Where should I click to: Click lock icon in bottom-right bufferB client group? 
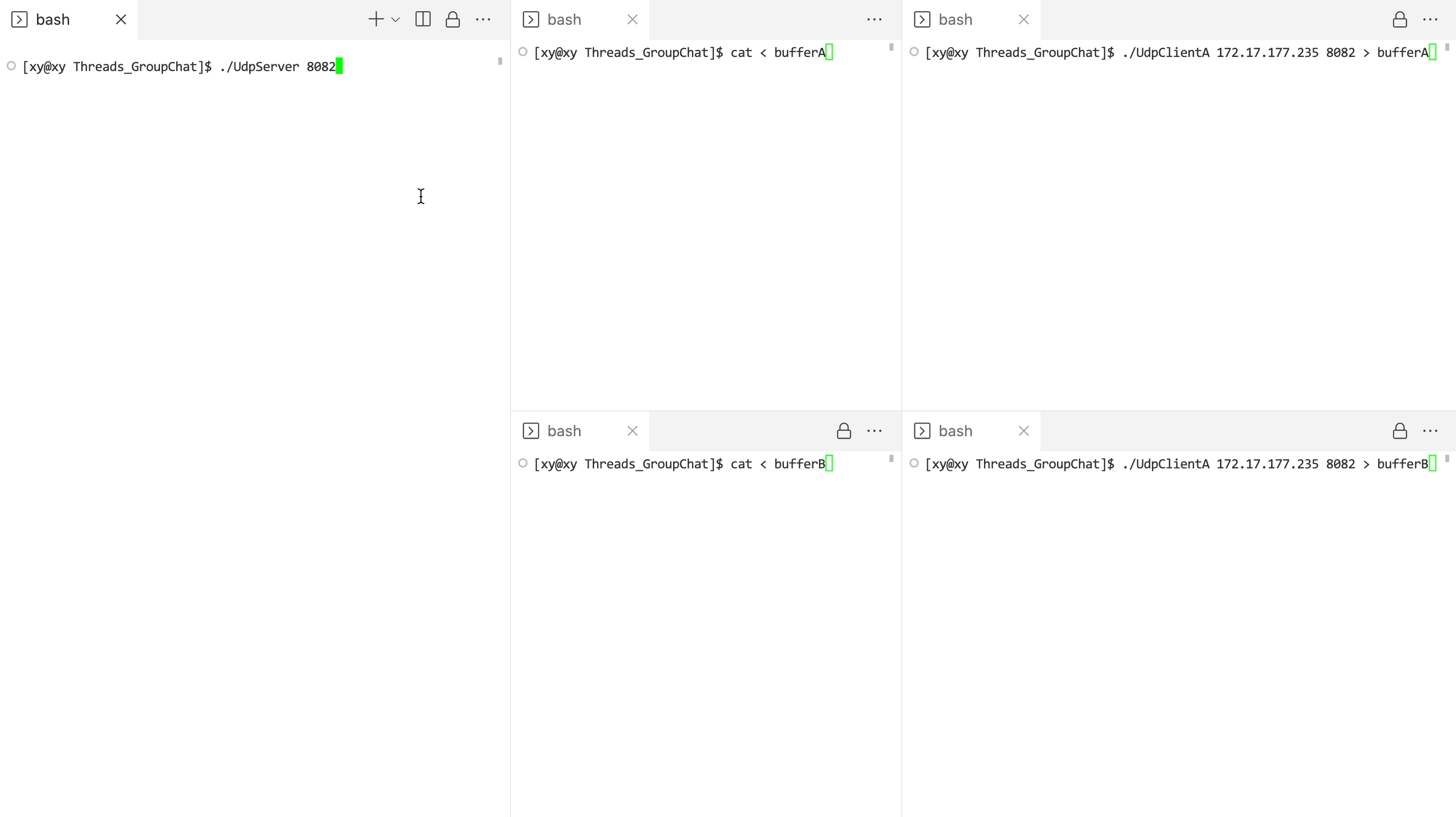[1400, 431]
